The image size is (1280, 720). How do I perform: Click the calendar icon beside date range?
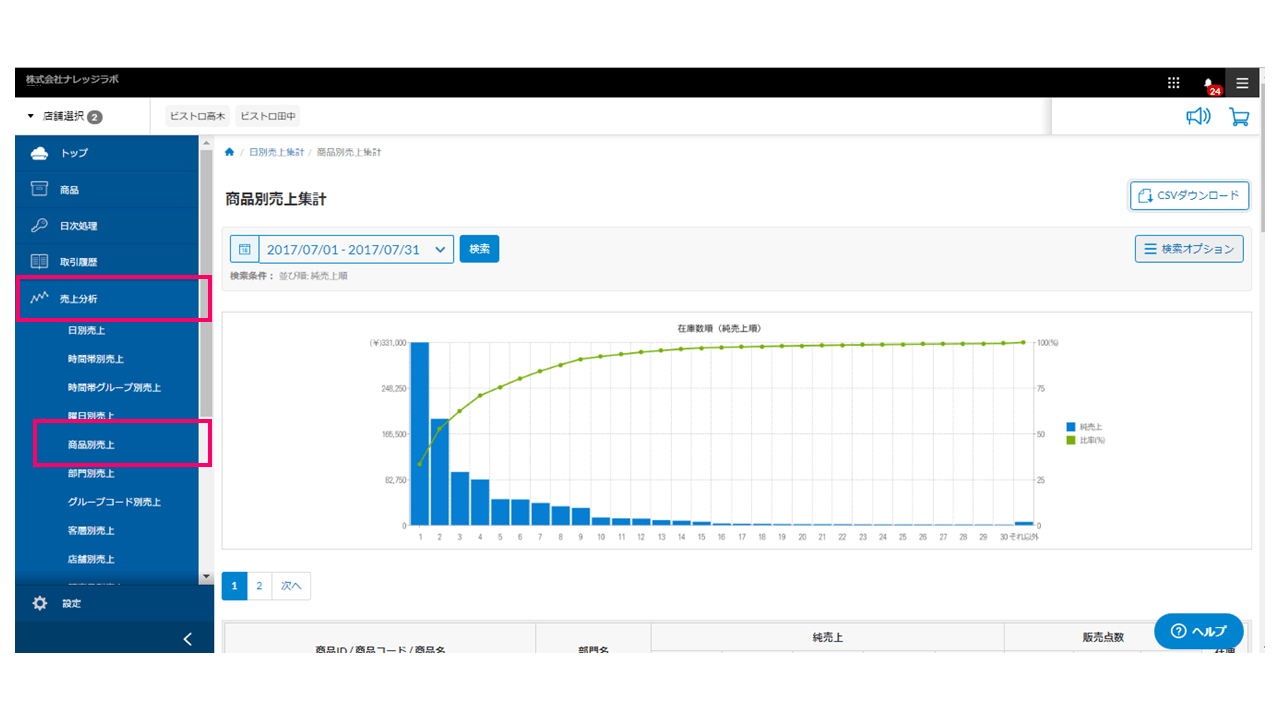click(244, 249)
